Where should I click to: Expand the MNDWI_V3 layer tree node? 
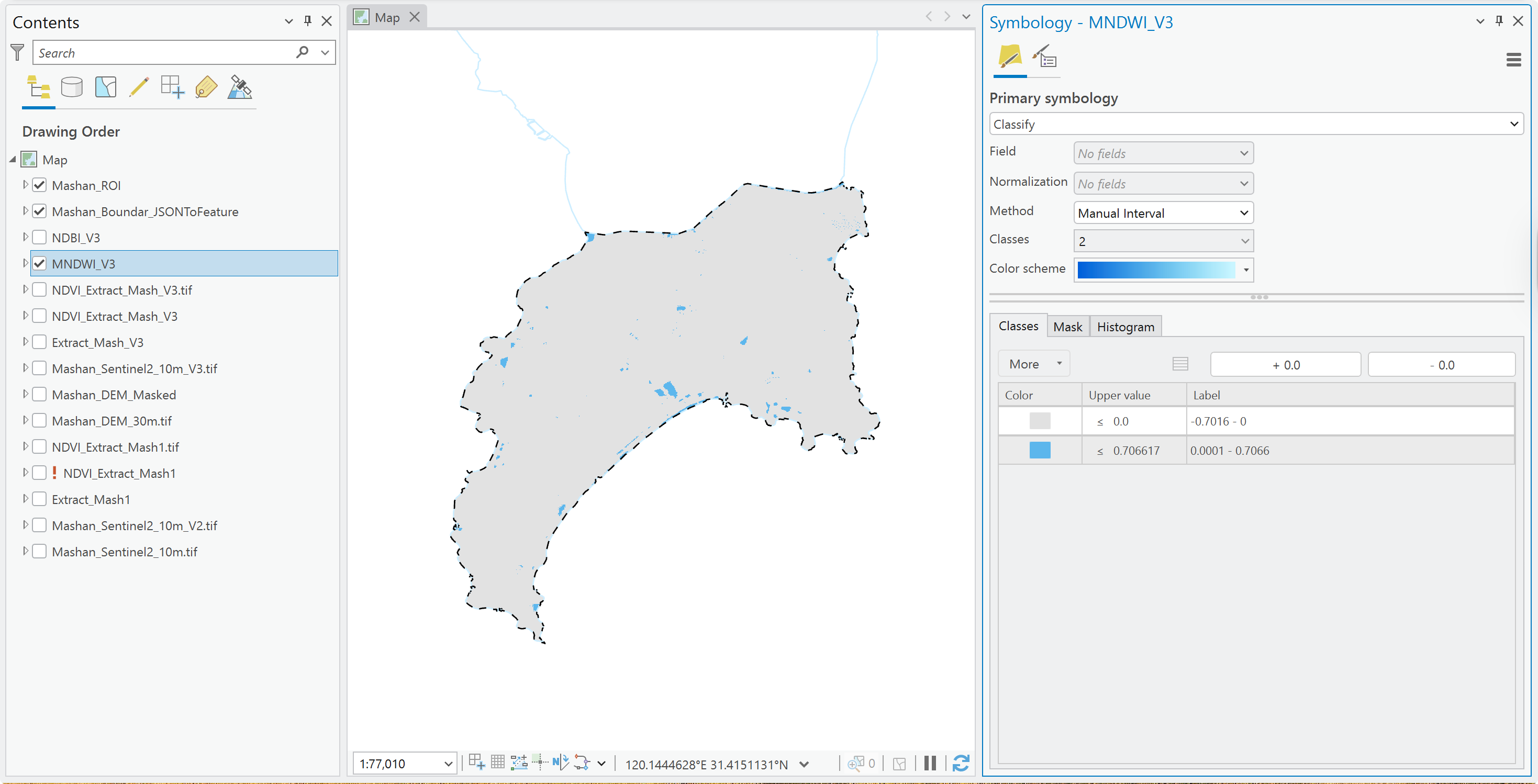25,263
